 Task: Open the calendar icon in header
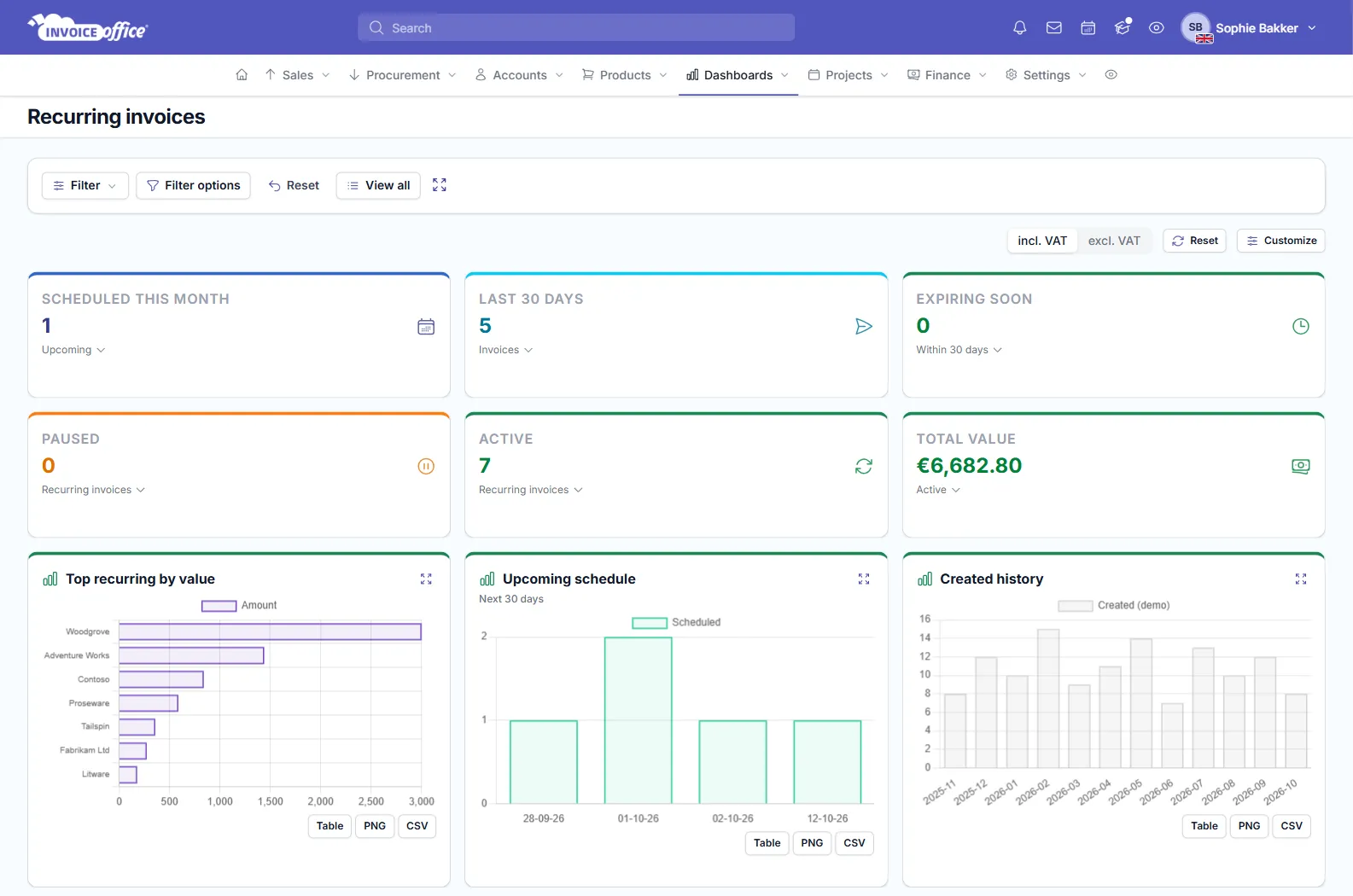(x=1088, y=28)
